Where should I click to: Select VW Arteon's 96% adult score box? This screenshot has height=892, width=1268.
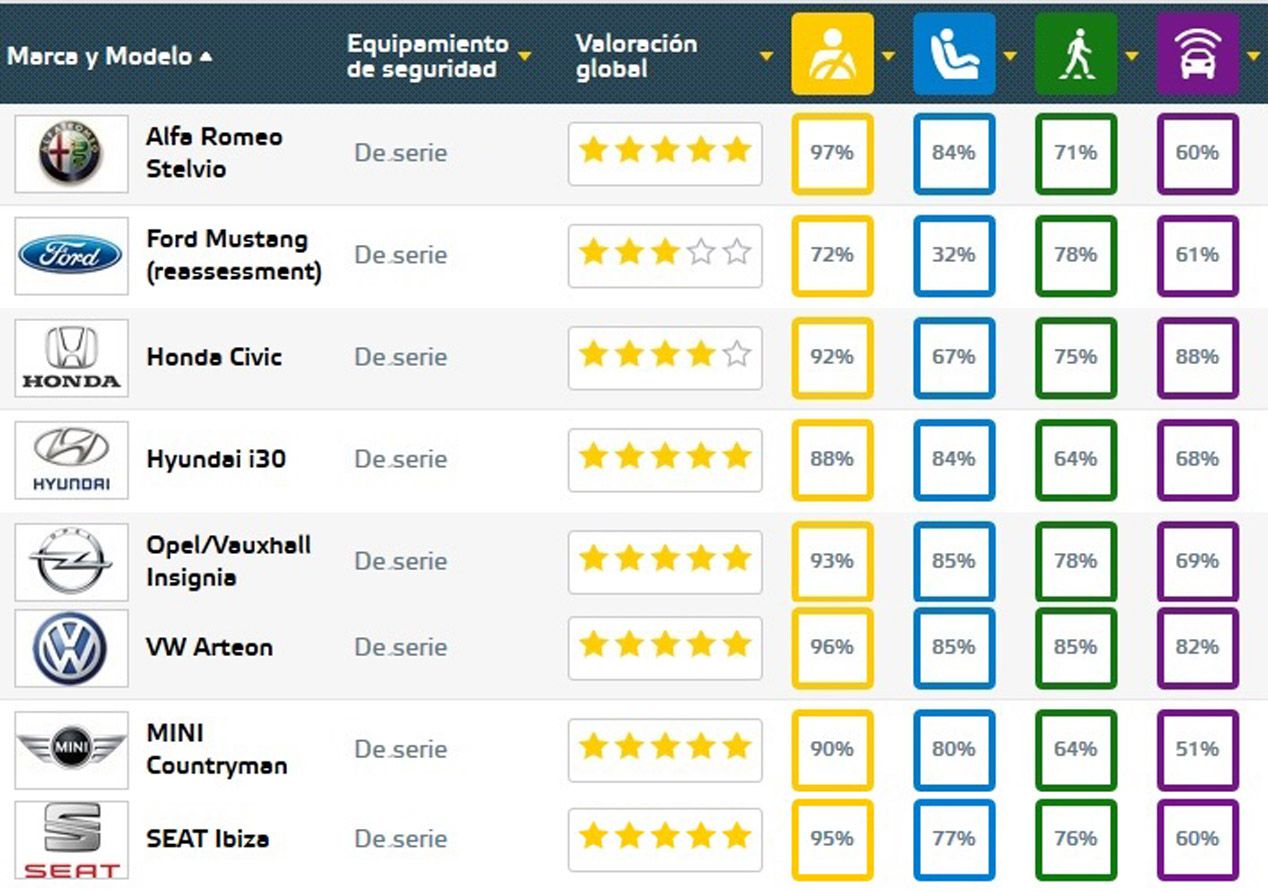click(832, 647)
